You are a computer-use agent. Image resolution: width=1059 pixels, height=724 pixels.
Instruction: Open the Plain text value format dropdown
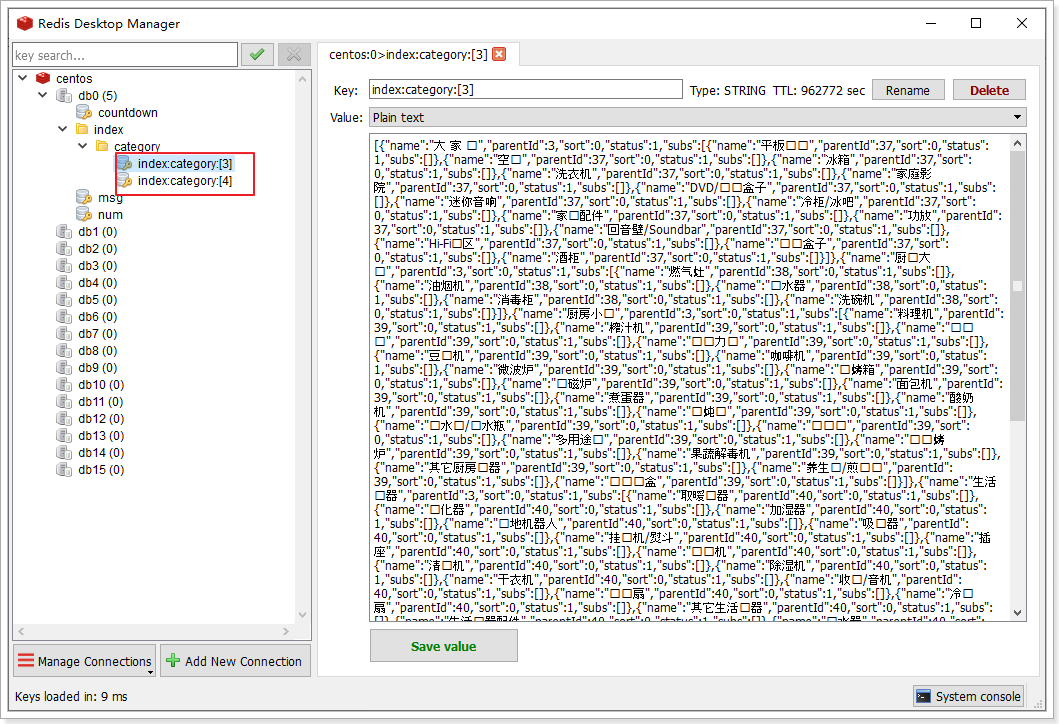click(697, 118)
